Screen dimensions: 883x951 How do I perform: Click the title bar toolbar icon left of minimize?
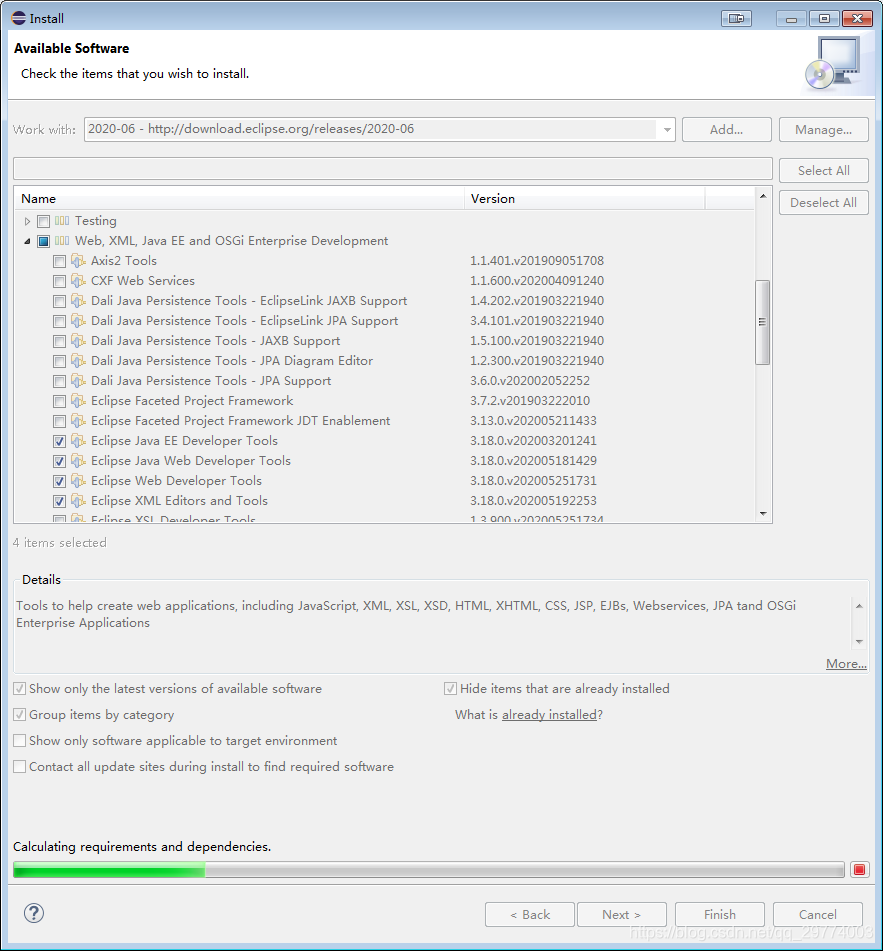[736, 19]
